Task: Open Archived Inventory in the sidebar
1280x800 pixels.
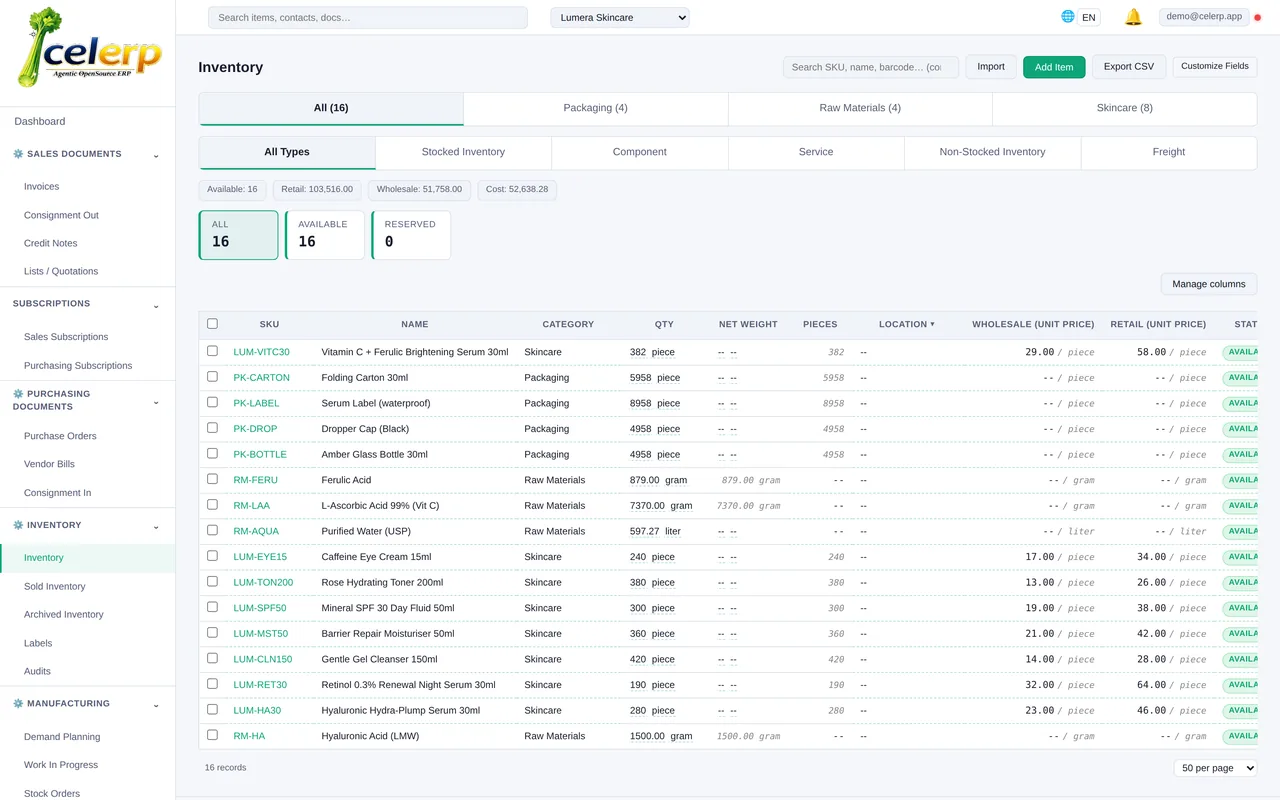Action: [64, 615]
